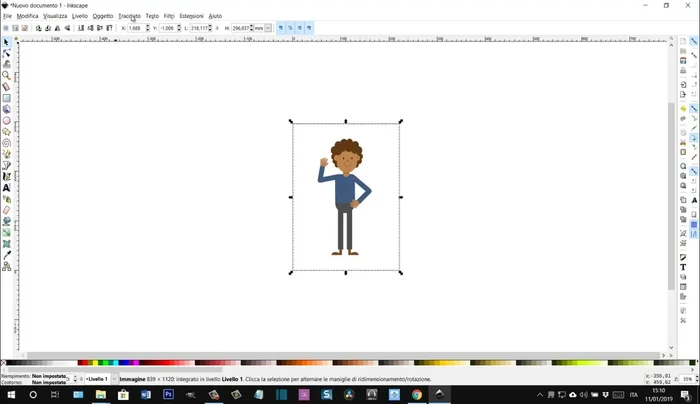Select the Node editing tool

(x=6, y=53)
